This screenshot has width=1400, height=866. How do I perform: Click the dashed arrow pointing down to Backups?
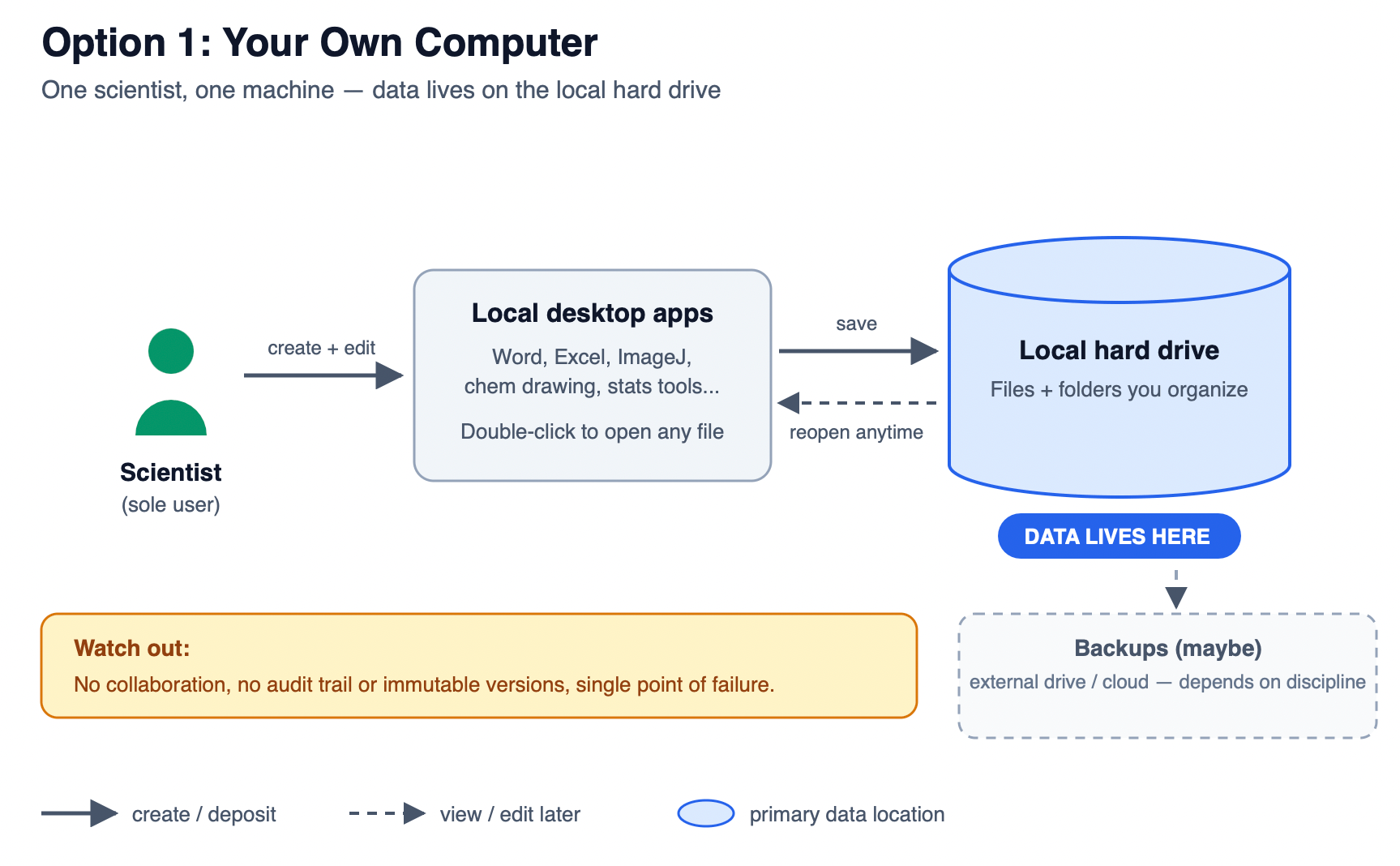pos(1176,589)
